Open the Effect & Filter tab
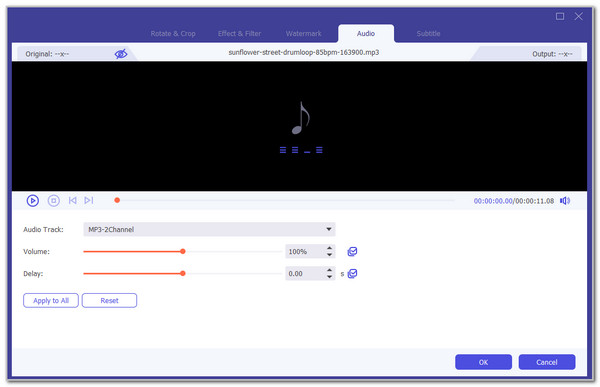The image size is (600, 387). tap(240, 34)
